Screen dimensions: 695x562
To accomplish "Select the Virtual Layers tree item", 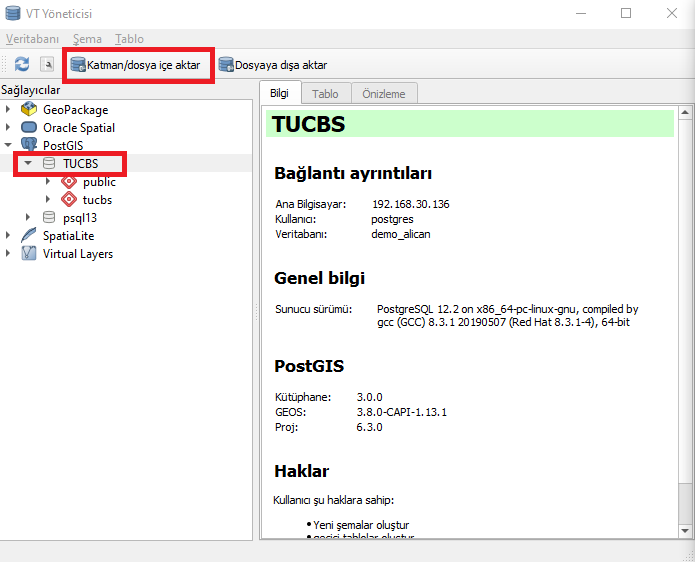I will (x=78, y=254).
